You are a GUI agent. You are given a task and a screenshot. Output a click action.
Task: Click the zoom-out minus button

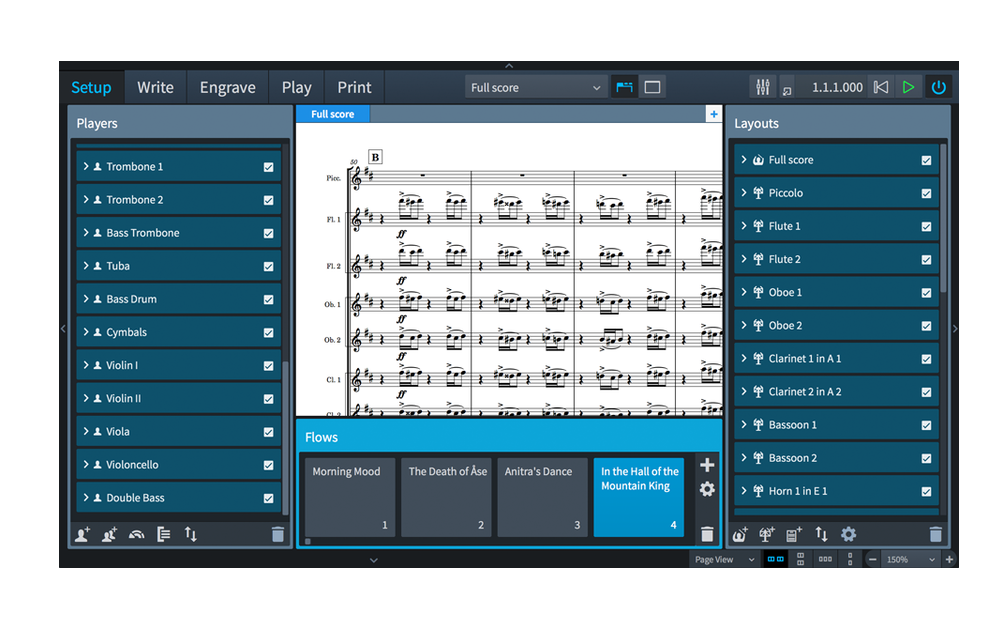[872, 560]
